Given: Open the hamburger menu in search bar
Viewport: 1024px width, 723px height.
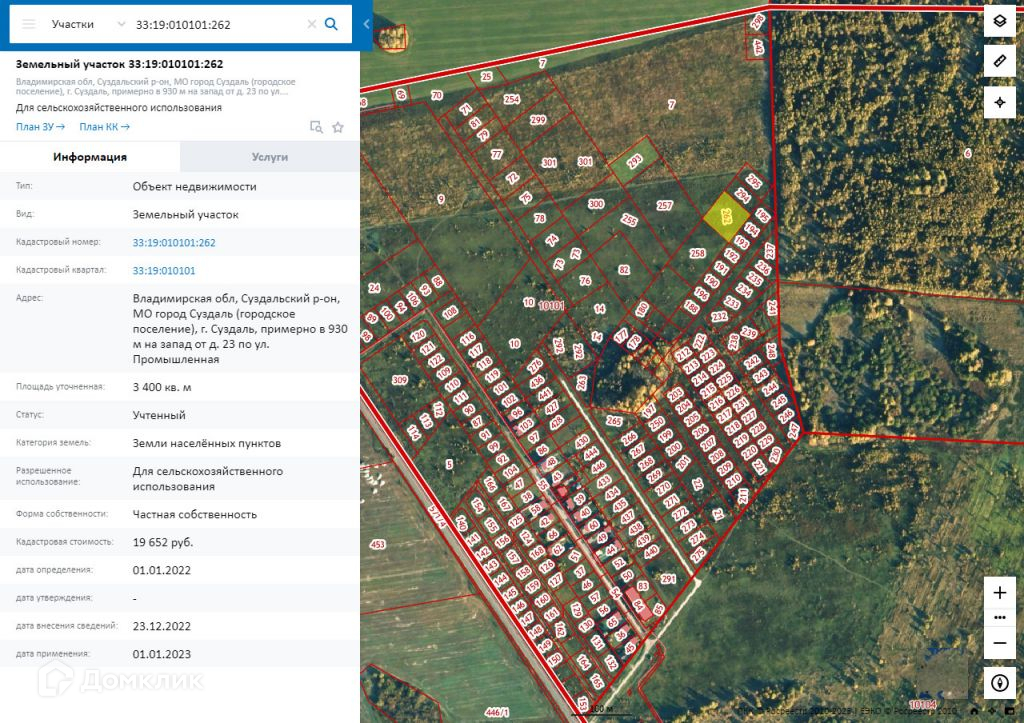Looking at the screenshot, I should tap(29, 24).
